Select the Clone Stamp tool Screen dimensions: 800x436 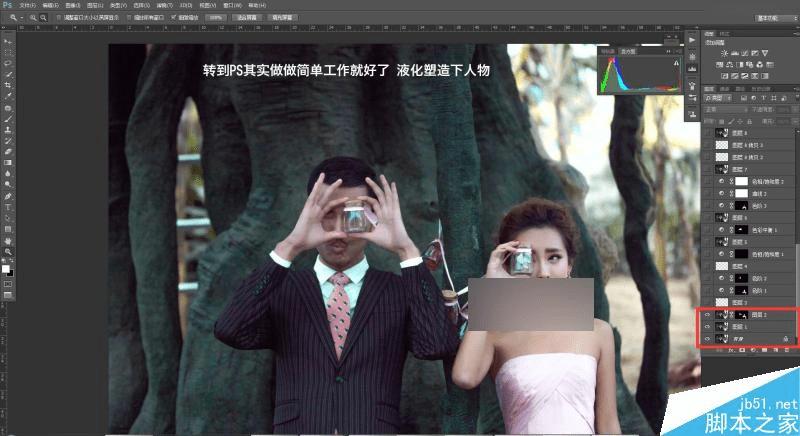point(8,130)
